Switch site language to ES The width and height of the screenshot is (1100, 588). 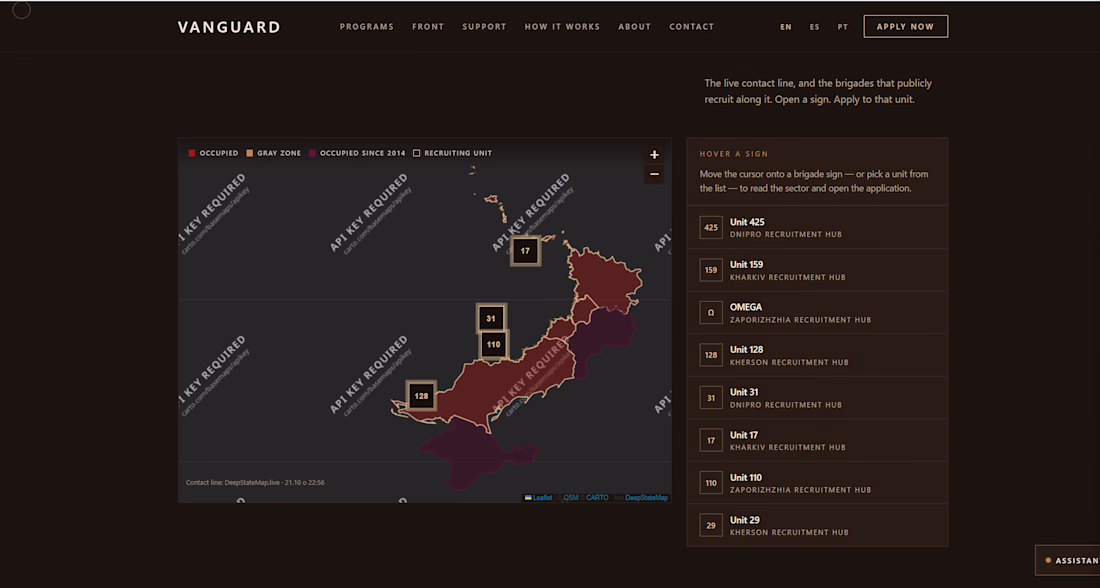pyautogui.click(x=814, y=27)
